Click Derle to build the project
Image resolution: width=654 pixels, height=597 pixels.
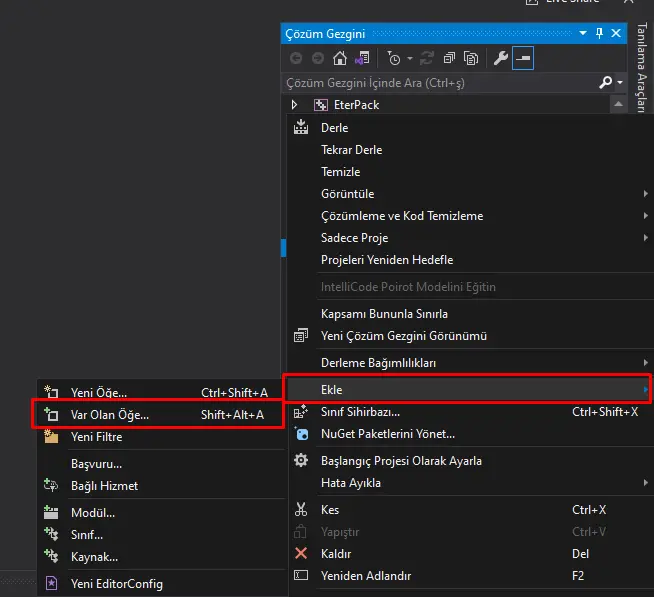[334, 128]
